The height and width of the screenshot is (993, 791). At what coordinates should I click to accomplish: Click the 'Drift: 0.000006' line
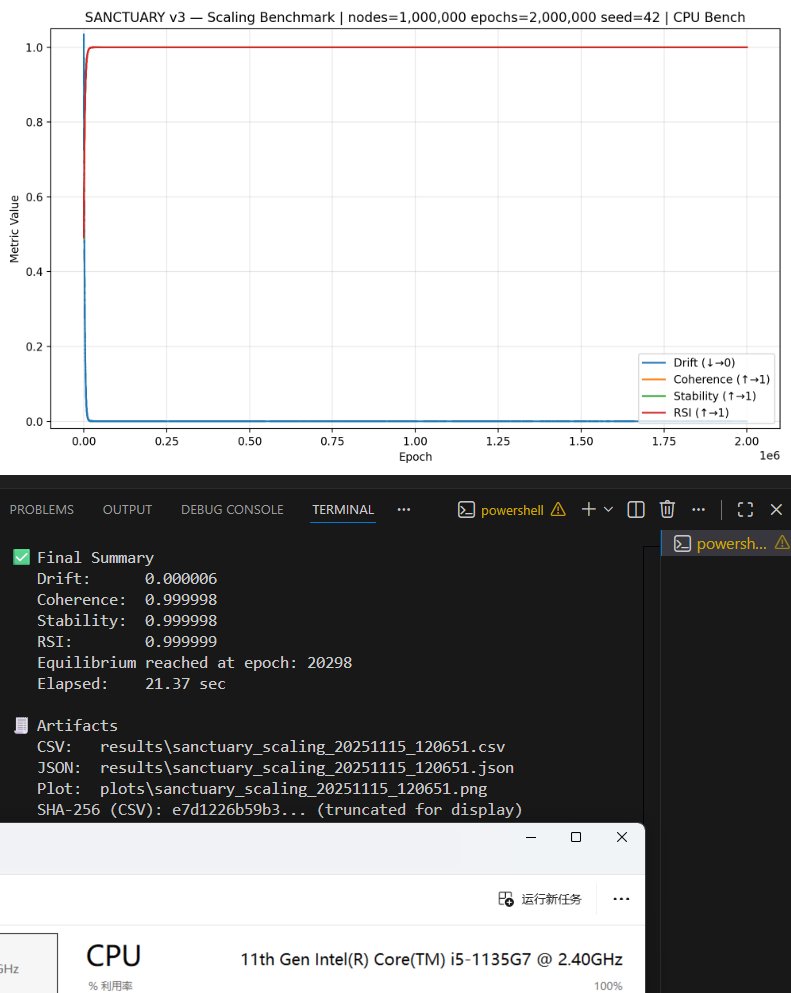click(x=127, y=578)
